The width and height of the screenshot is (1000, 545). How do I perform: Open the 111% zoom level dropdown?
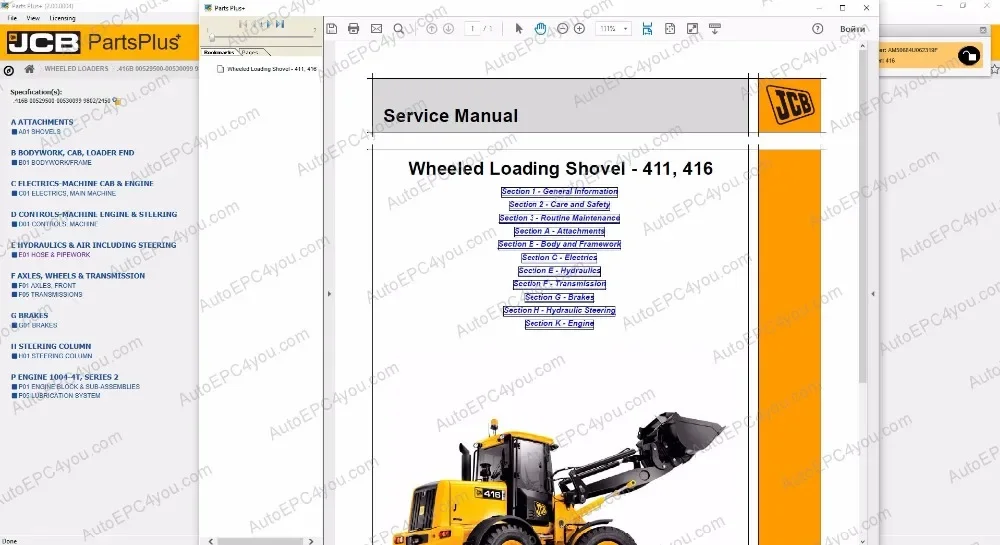(614, 29)
